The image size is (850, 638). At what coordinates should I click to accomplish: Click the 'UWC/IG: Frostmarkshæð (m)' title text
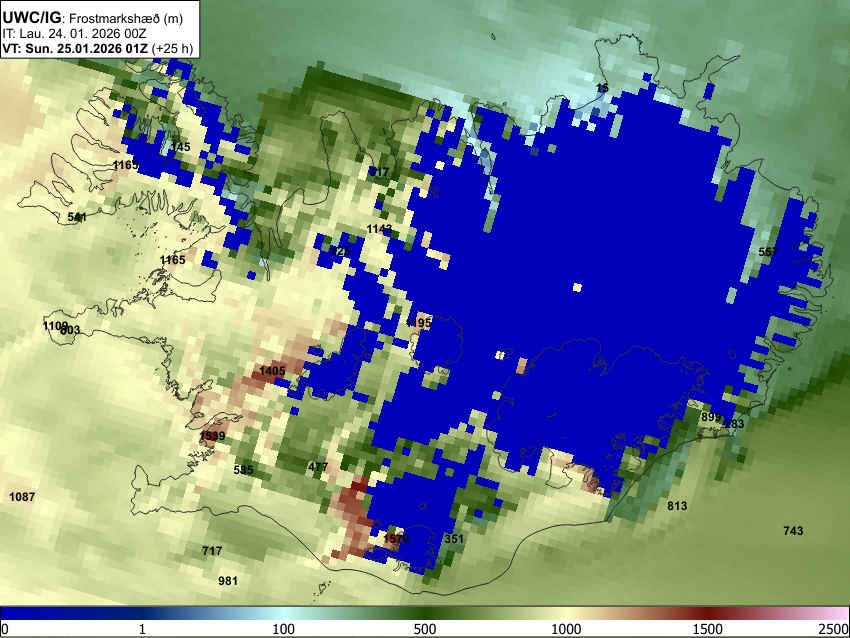93,18
